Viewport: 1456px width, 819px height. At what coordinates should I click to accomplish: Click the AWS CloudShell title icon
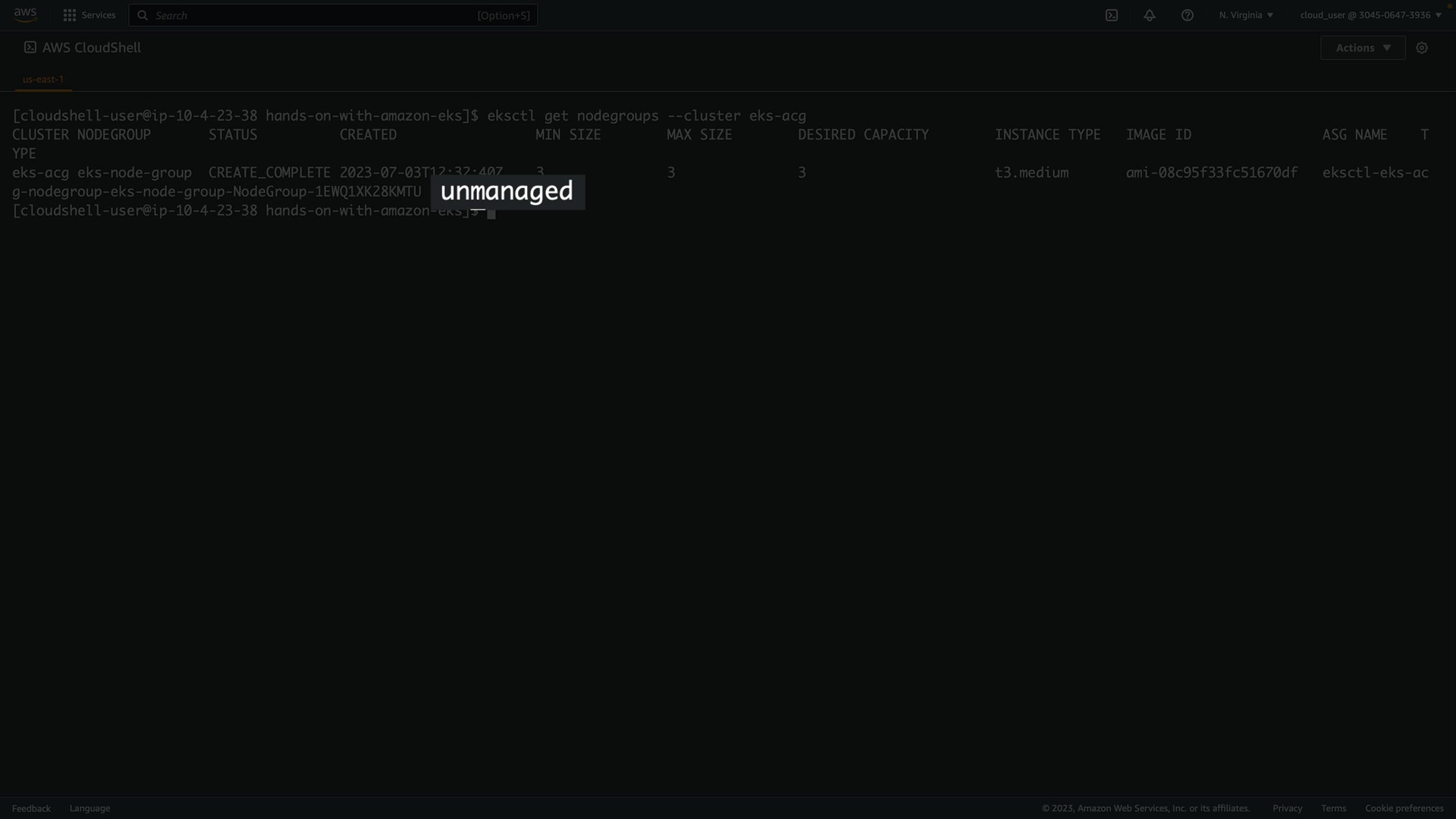point(30,48)
